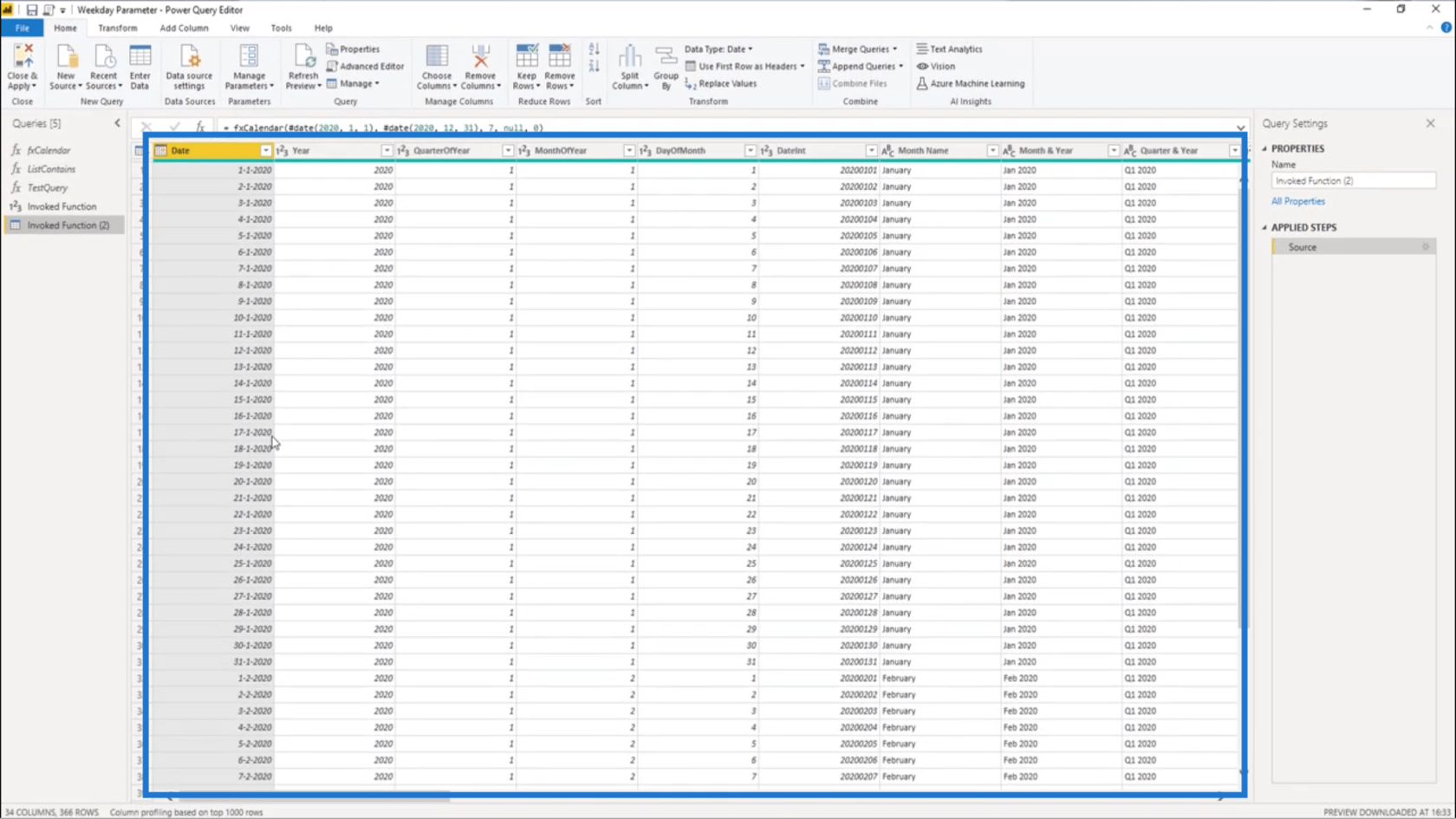The image size is (1456, 819).
Task: Click the Refresh Preview icon
Action: (303, 55)
